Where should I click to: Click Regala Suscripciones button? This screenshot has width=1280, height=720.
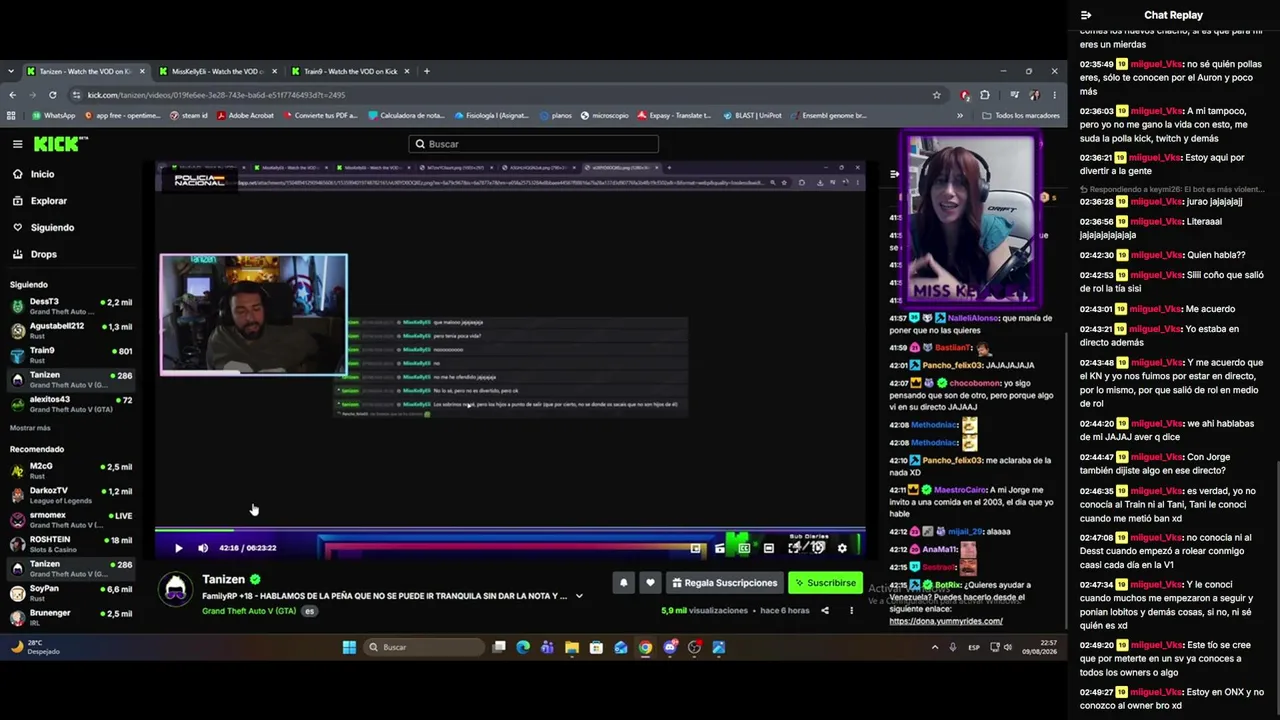(x=724, y=583)
